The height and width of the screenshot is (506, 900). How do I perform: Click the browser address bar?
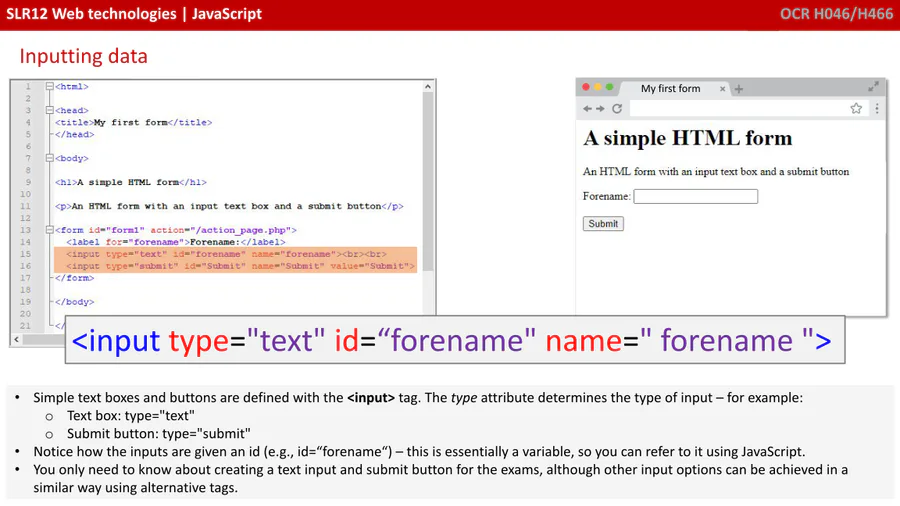coord(735,109)
